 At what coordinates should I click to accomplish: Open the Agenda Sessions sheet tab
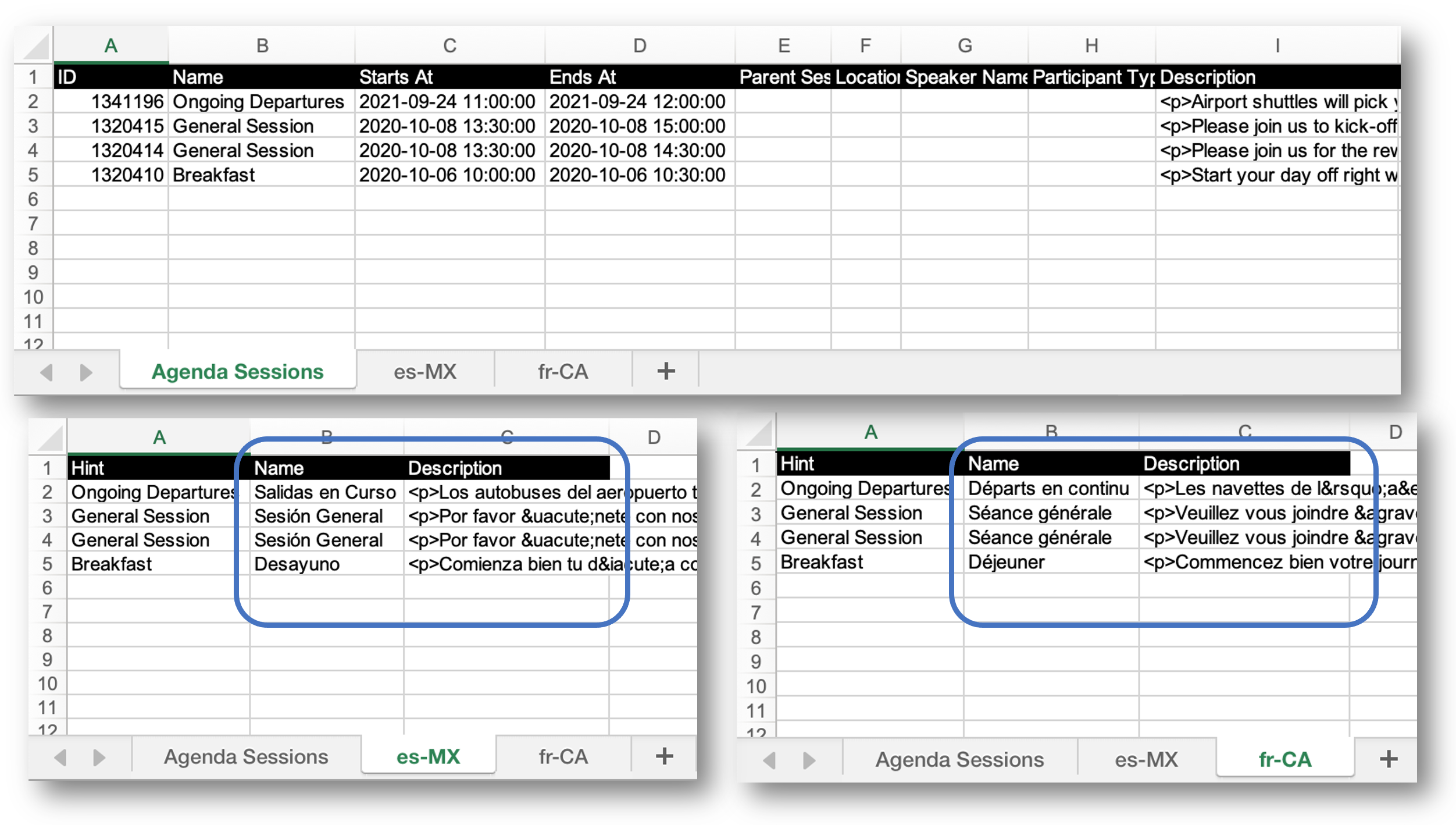237,371
